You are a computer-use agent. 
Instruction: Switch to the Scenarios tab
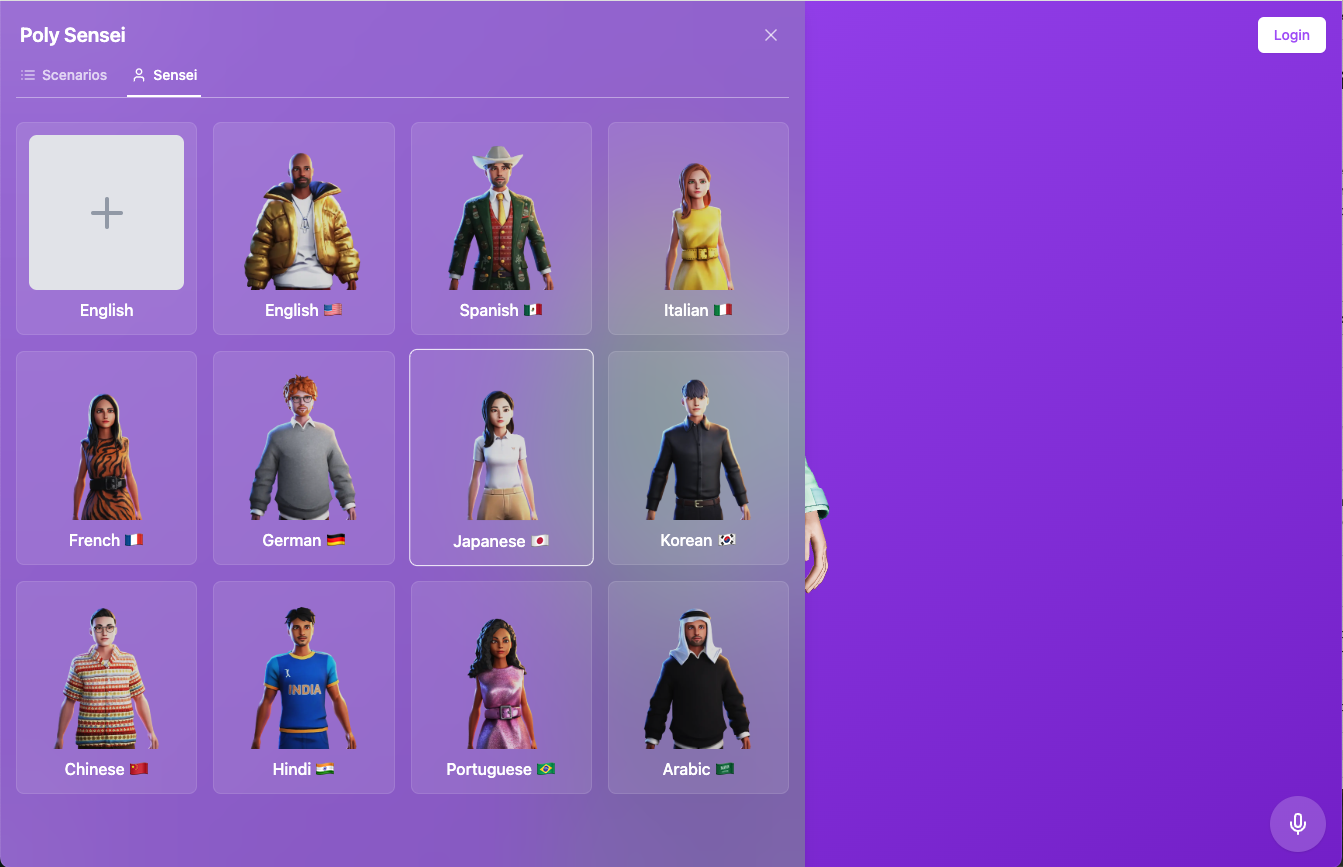click(x=64, y=75)
